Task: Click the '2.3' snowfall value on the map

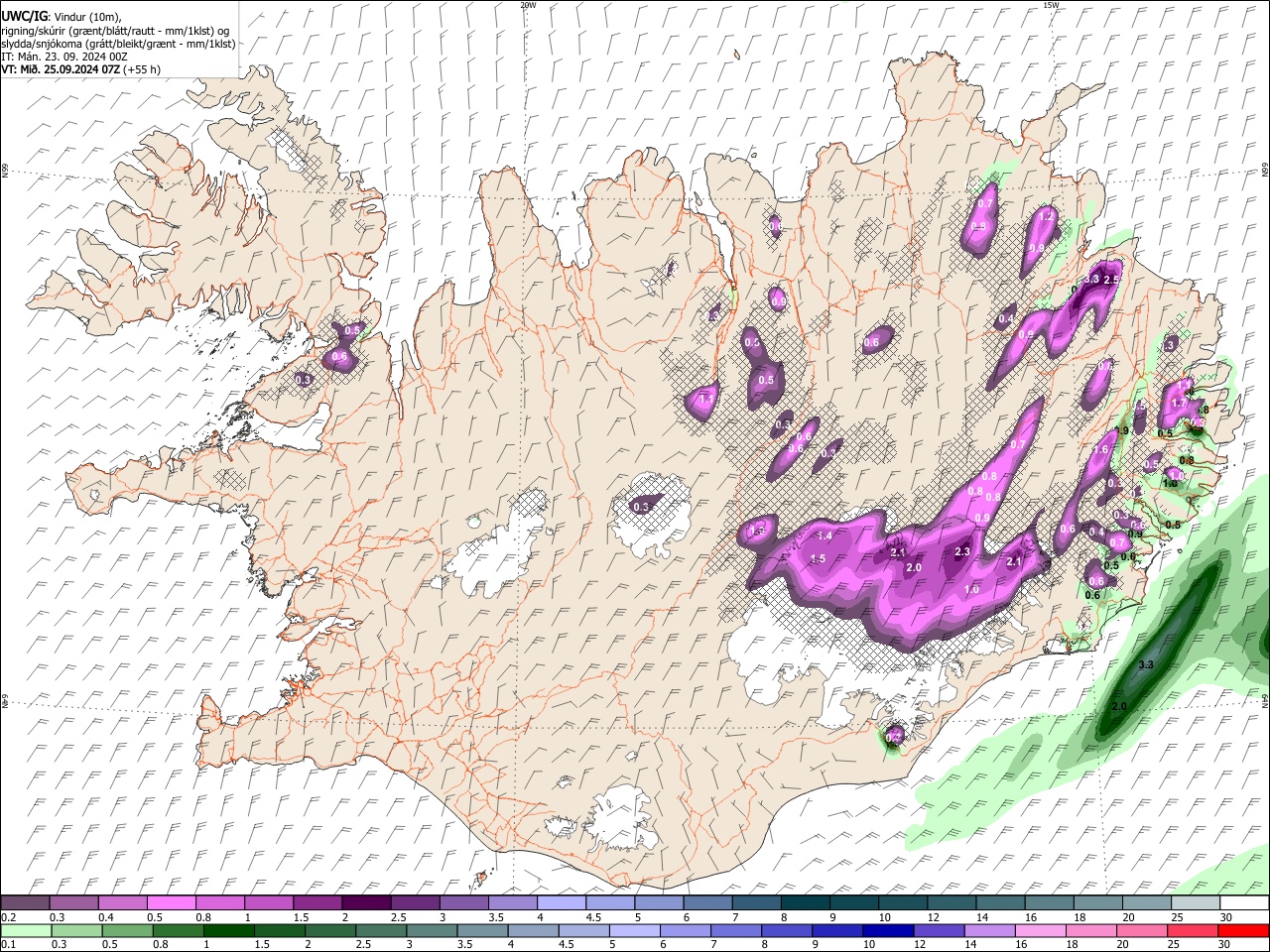Action: tap(961, 551)
